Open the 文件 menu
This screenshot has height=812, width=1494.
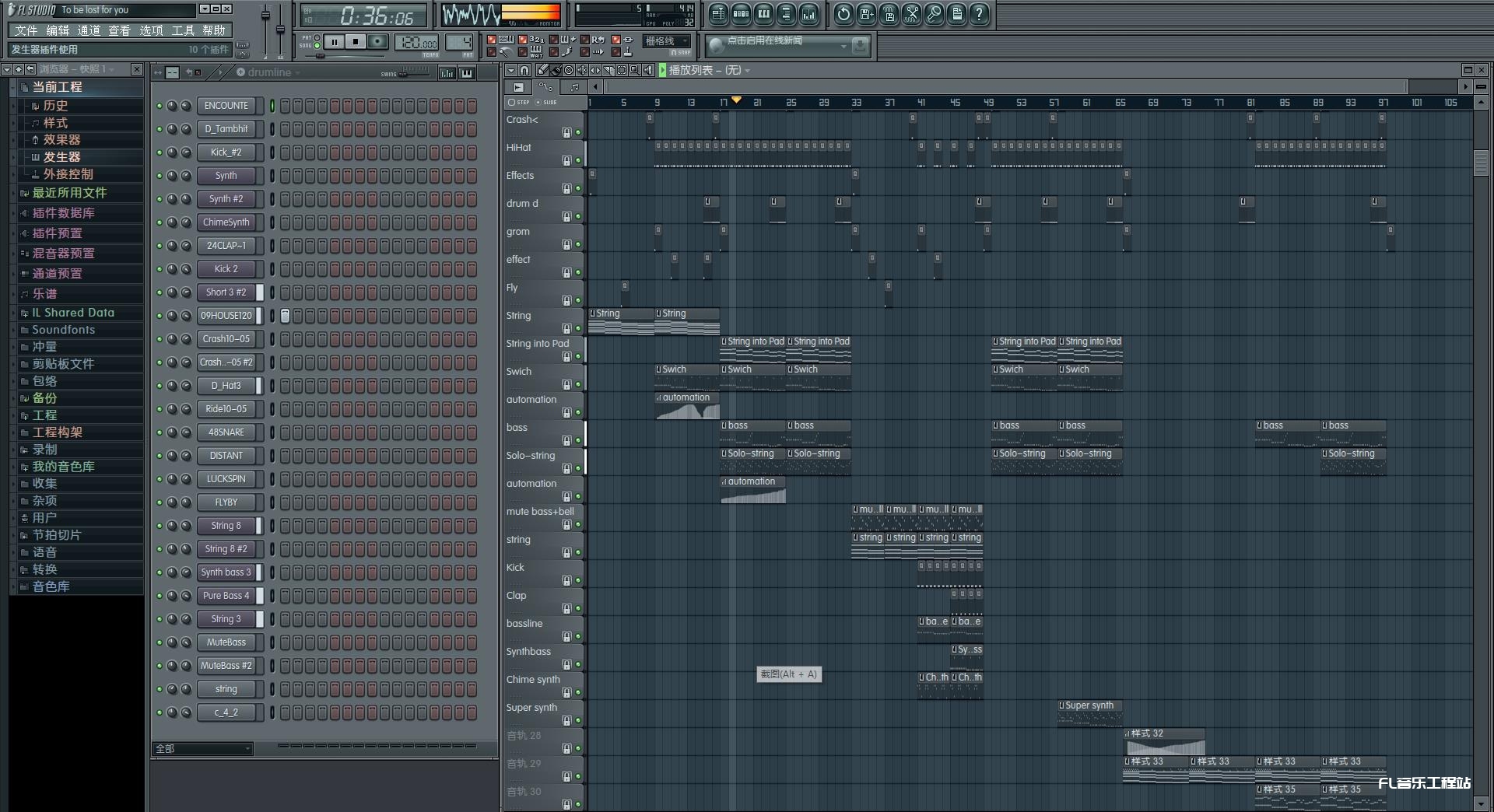coord(26,30)
